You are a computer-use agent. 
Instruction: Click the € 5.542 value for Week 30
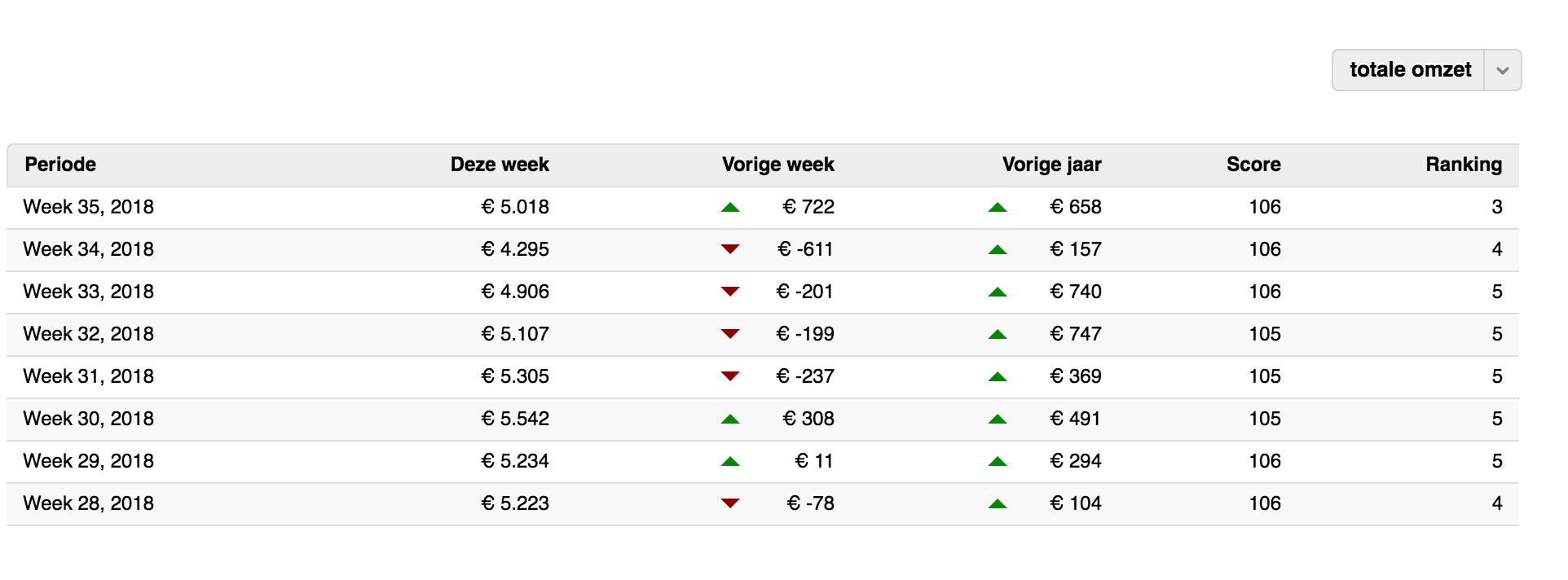515,419
